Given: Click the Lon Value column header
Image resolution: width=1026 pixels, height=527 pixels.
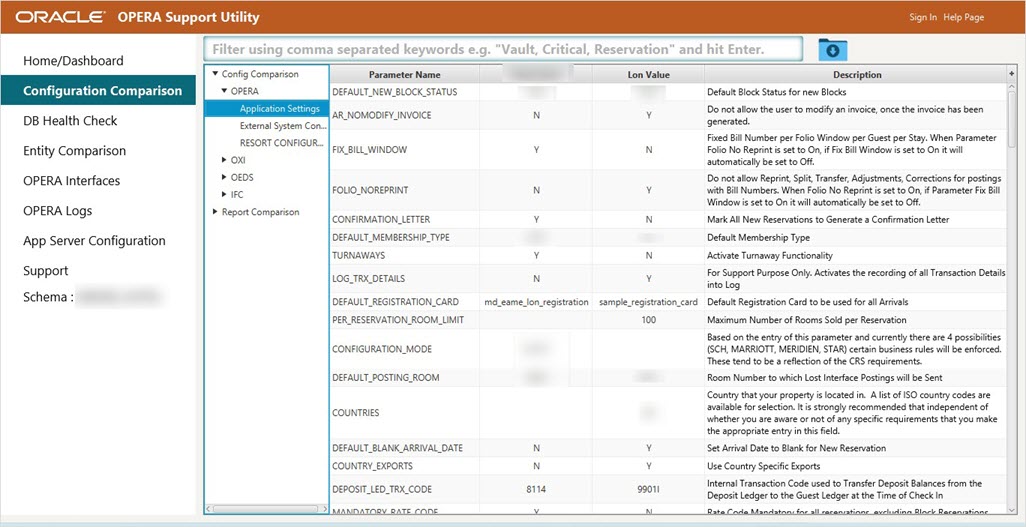Looking at the screenshot, I should tap(648, 75).
